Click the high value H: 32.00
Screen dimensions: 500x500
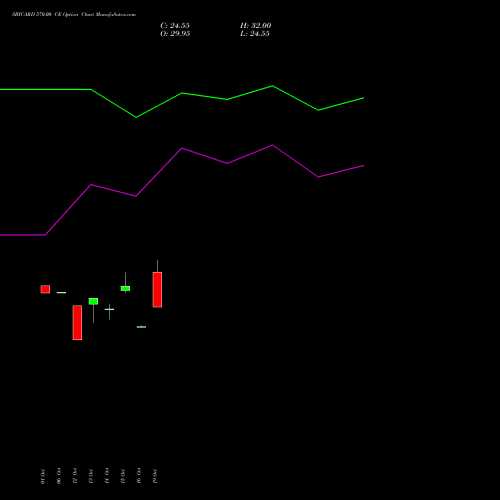point(256,26)
